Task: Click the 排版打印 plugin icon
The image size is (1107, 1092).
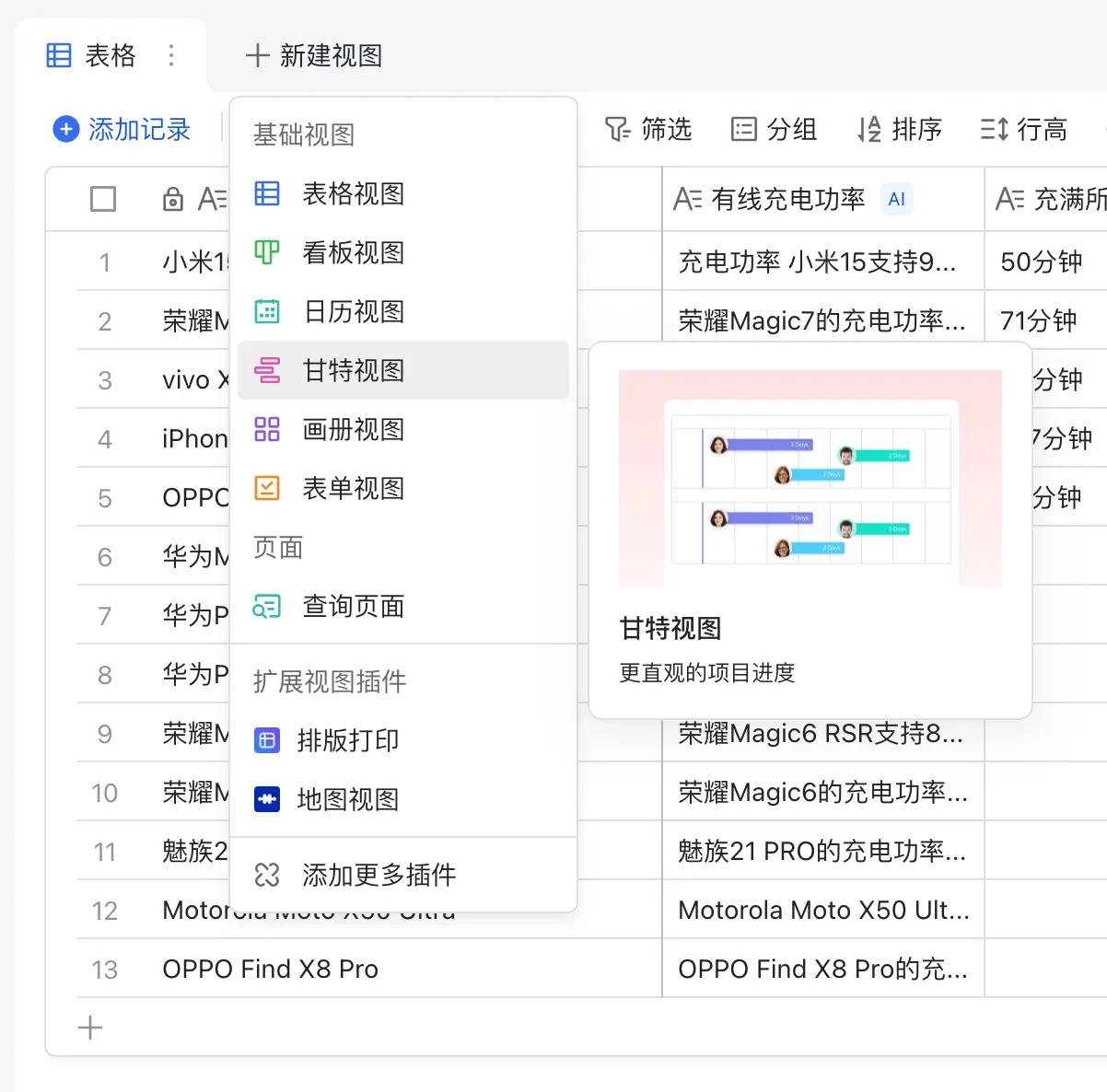Action: pos(267,740)
